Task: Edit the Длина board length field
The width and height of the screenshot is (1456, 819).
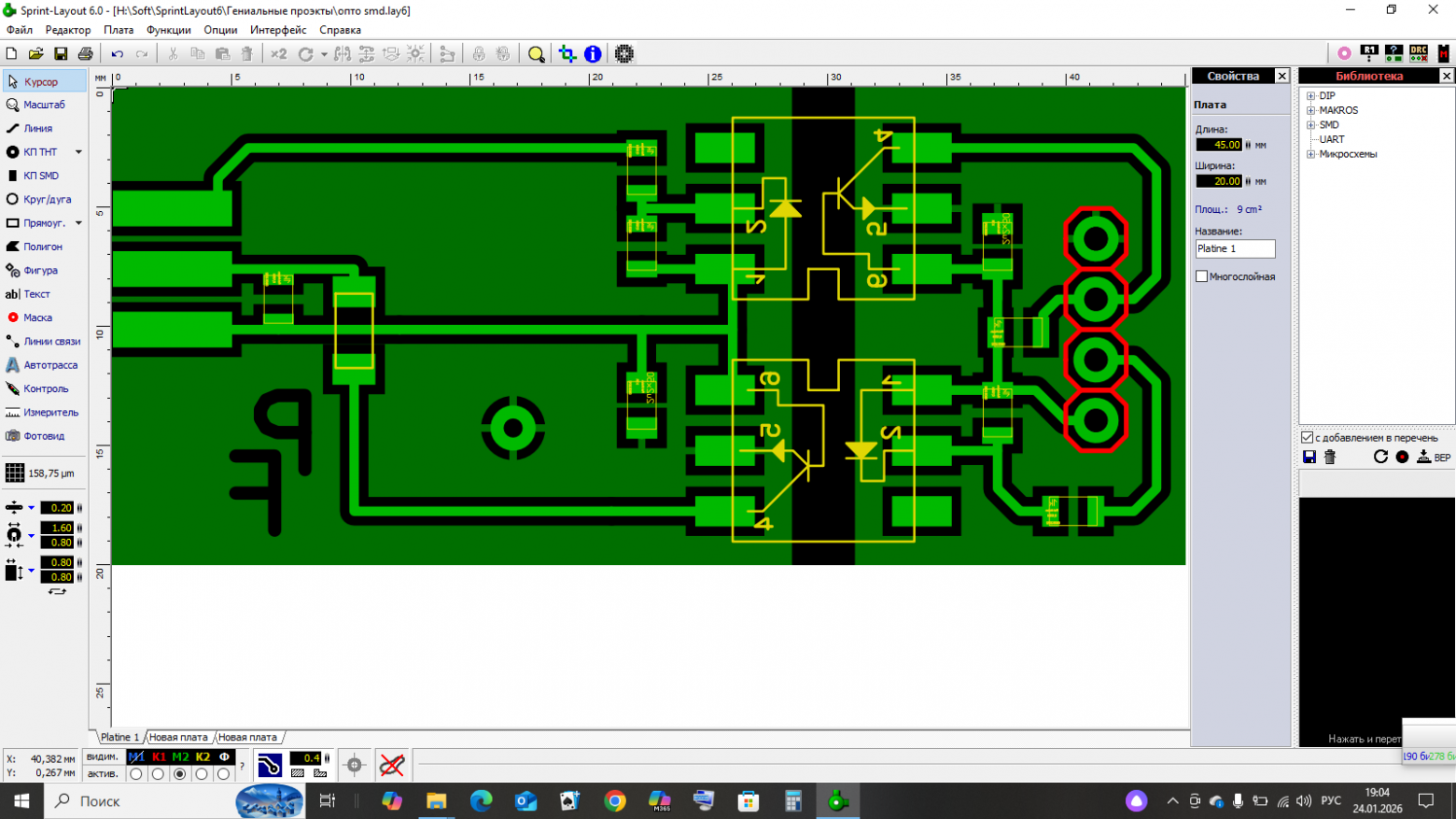Action: [x=1219, y=145]
